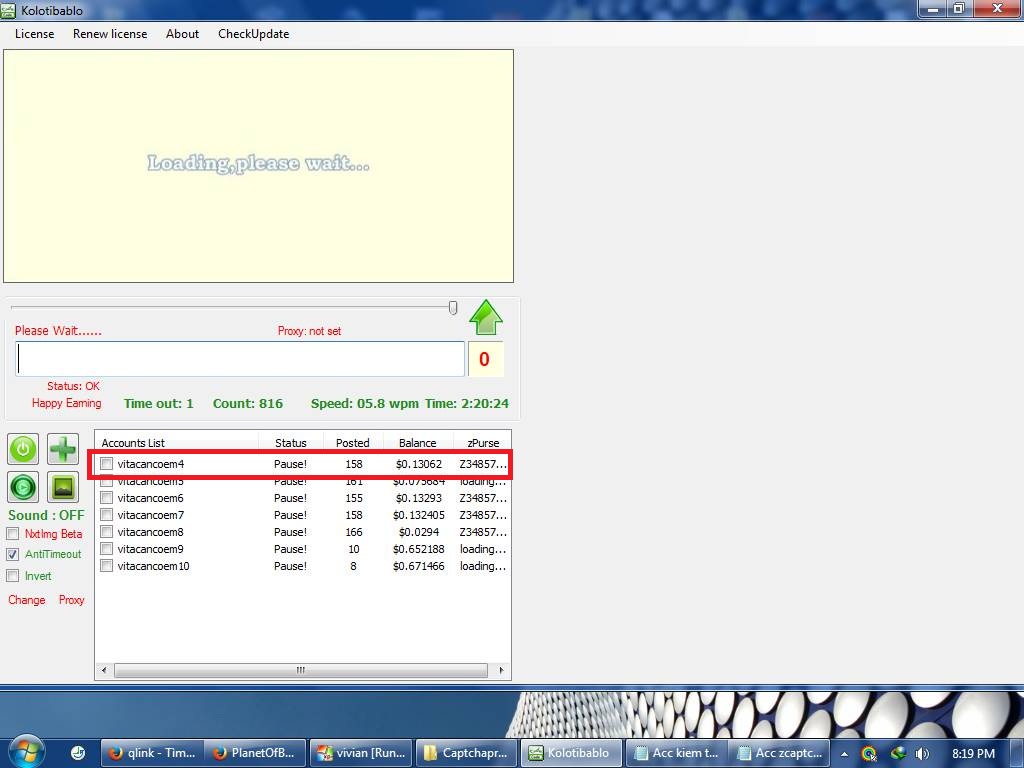The height and width of the screenshot is (768, 1024).
Task: Click the Change link
Action: click(27, 600)
